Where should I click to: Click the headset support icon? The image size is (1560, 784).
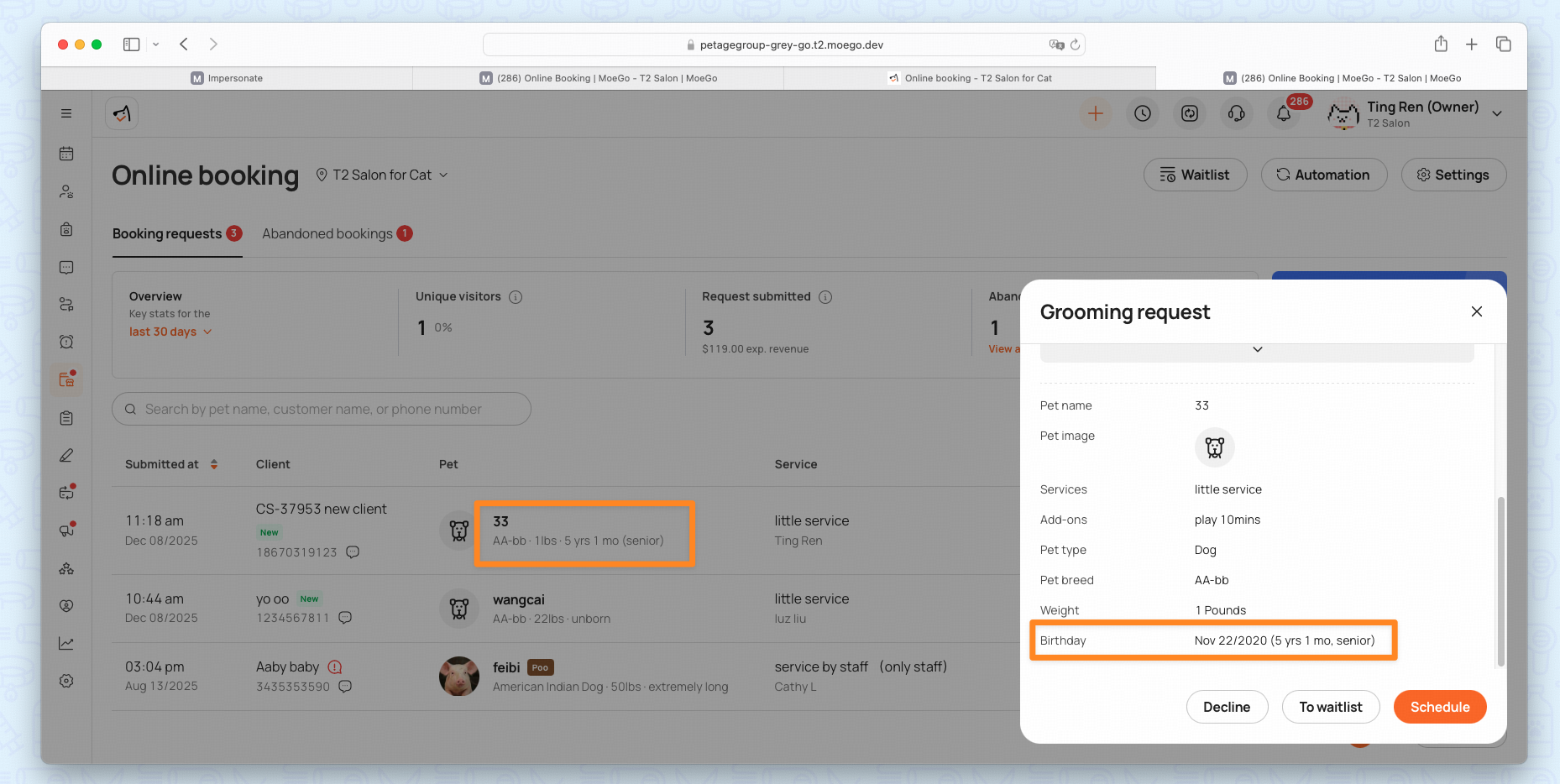point(1236,113)
